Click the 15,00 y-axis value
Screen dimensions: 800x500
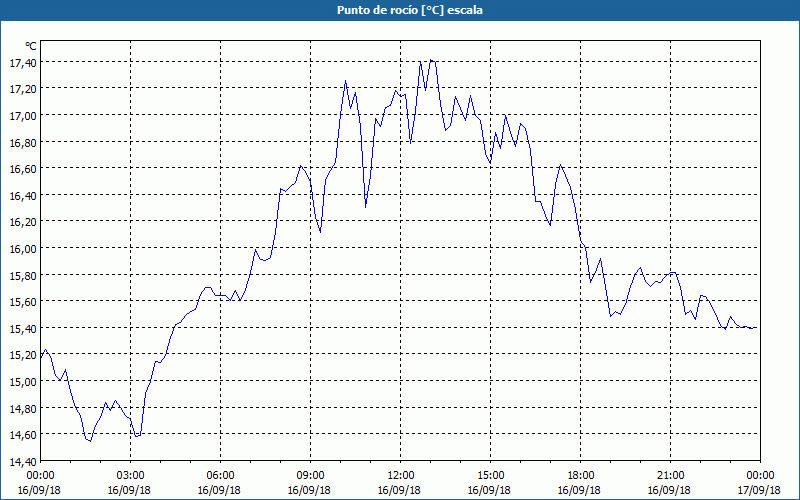(23, 381)
